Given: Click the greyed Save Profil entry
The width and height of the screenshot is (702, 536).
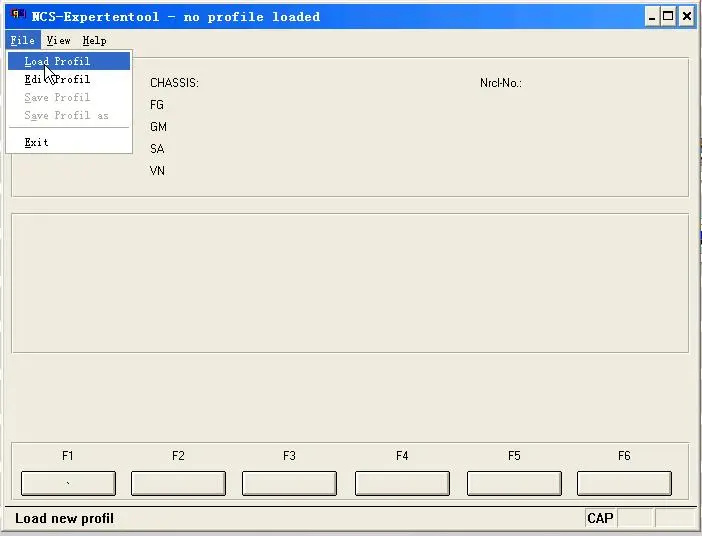Looking at the screenshot, I should [x=69, y=97].
